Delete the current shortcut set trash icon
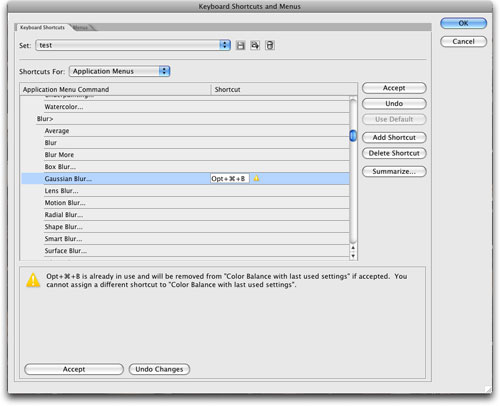 pos(270,45)
